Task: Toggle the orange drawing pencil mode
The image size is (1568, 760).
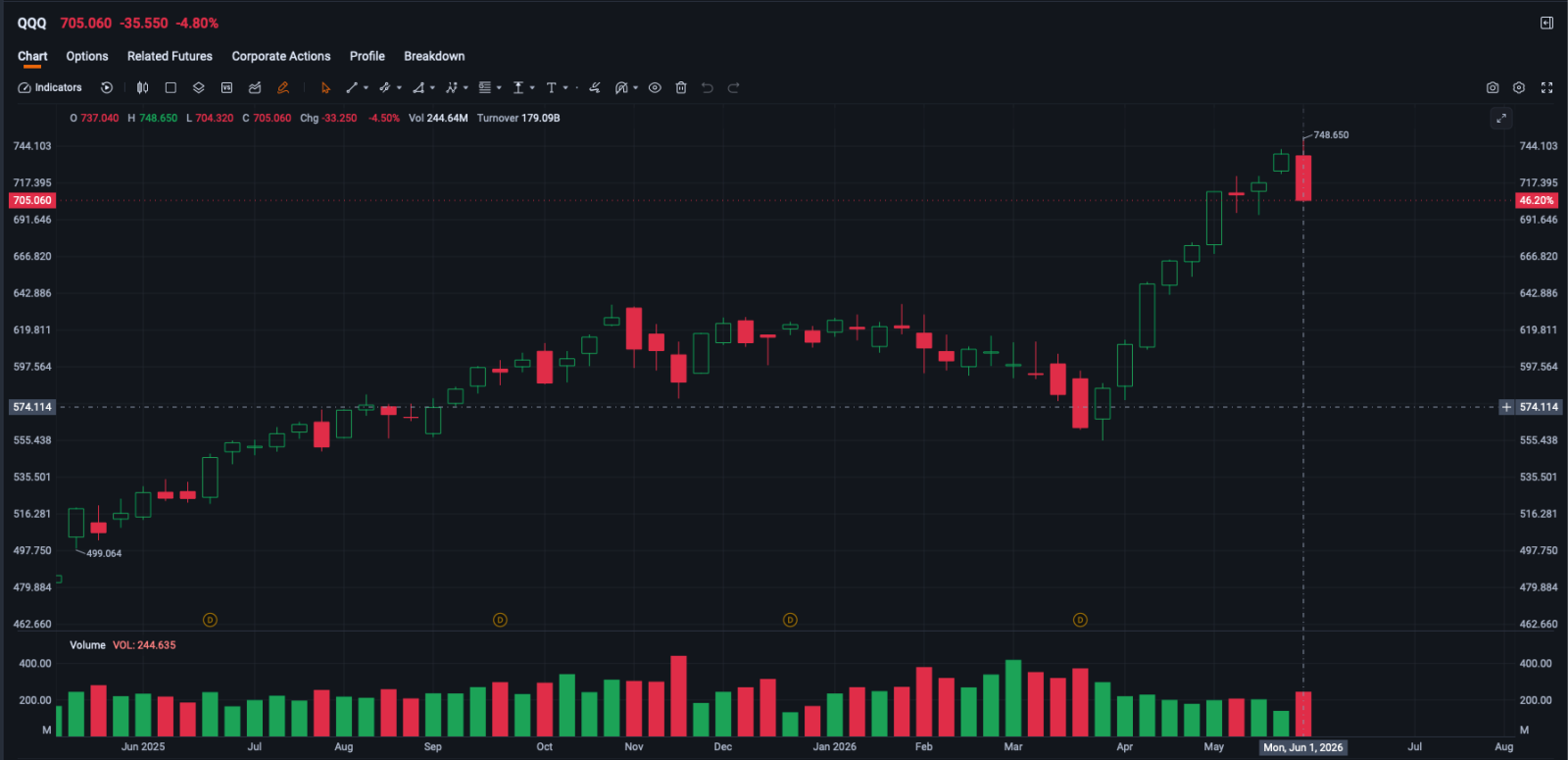Action: click(283, 87)
